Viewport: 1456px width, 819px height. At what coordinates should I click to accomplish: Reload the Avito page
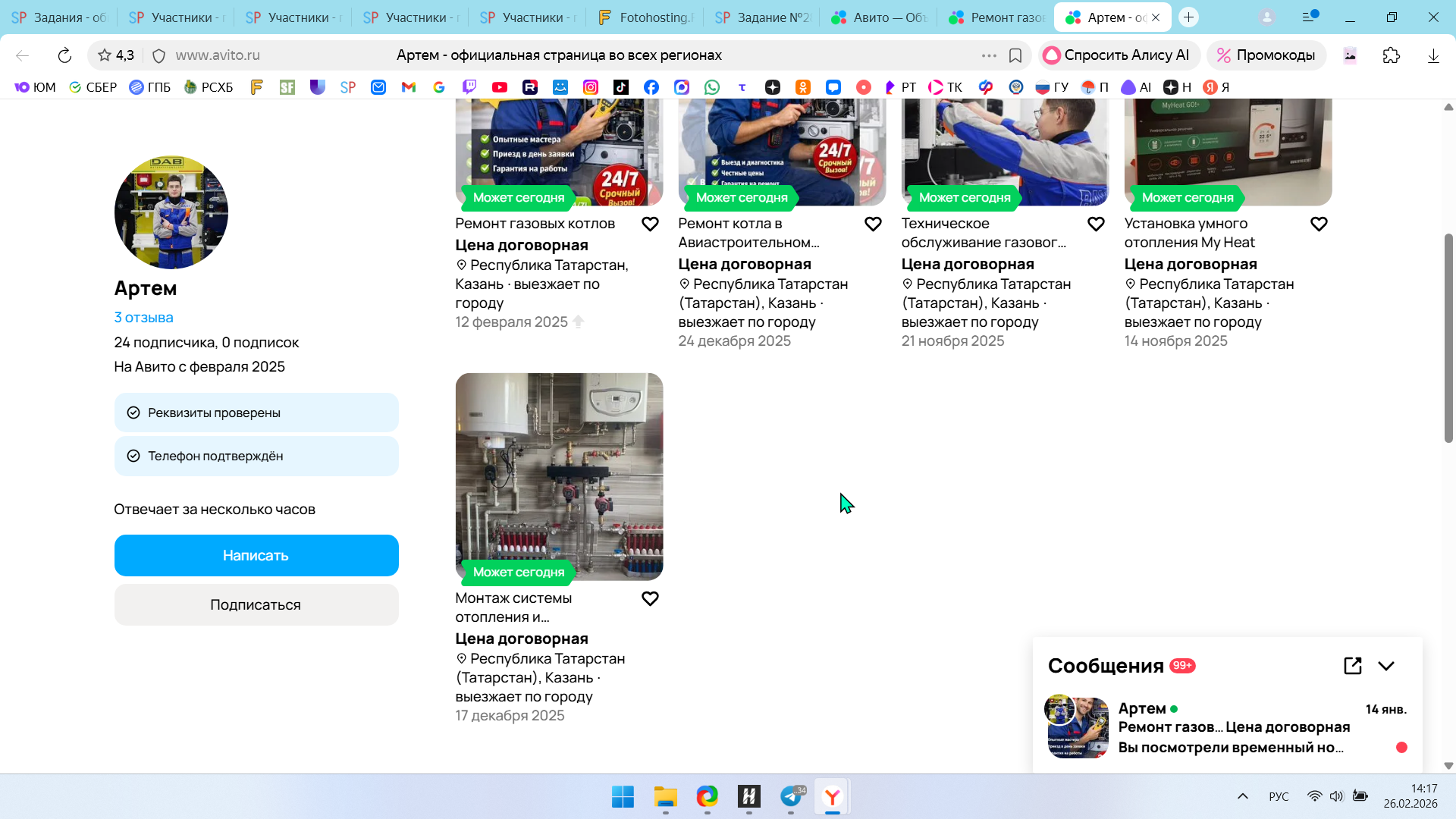click(x=64, y=55)
